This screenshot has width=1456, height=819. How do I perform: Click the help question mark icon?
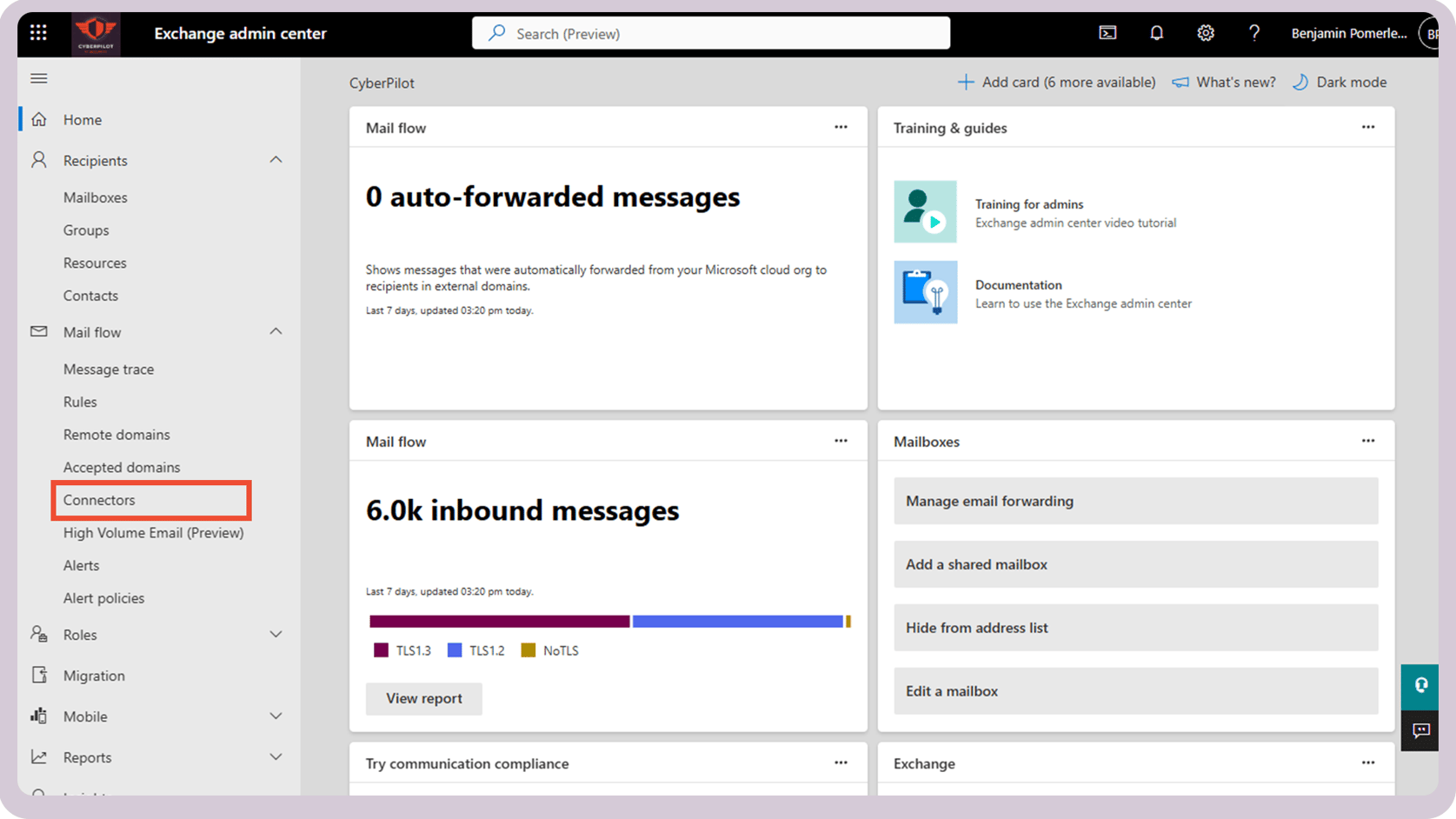1253,33
